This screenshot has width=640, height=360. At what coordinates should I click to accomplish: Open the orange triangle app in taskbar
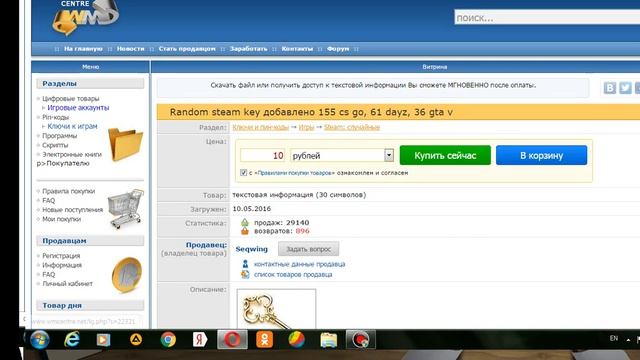click(x=136, y=340)
